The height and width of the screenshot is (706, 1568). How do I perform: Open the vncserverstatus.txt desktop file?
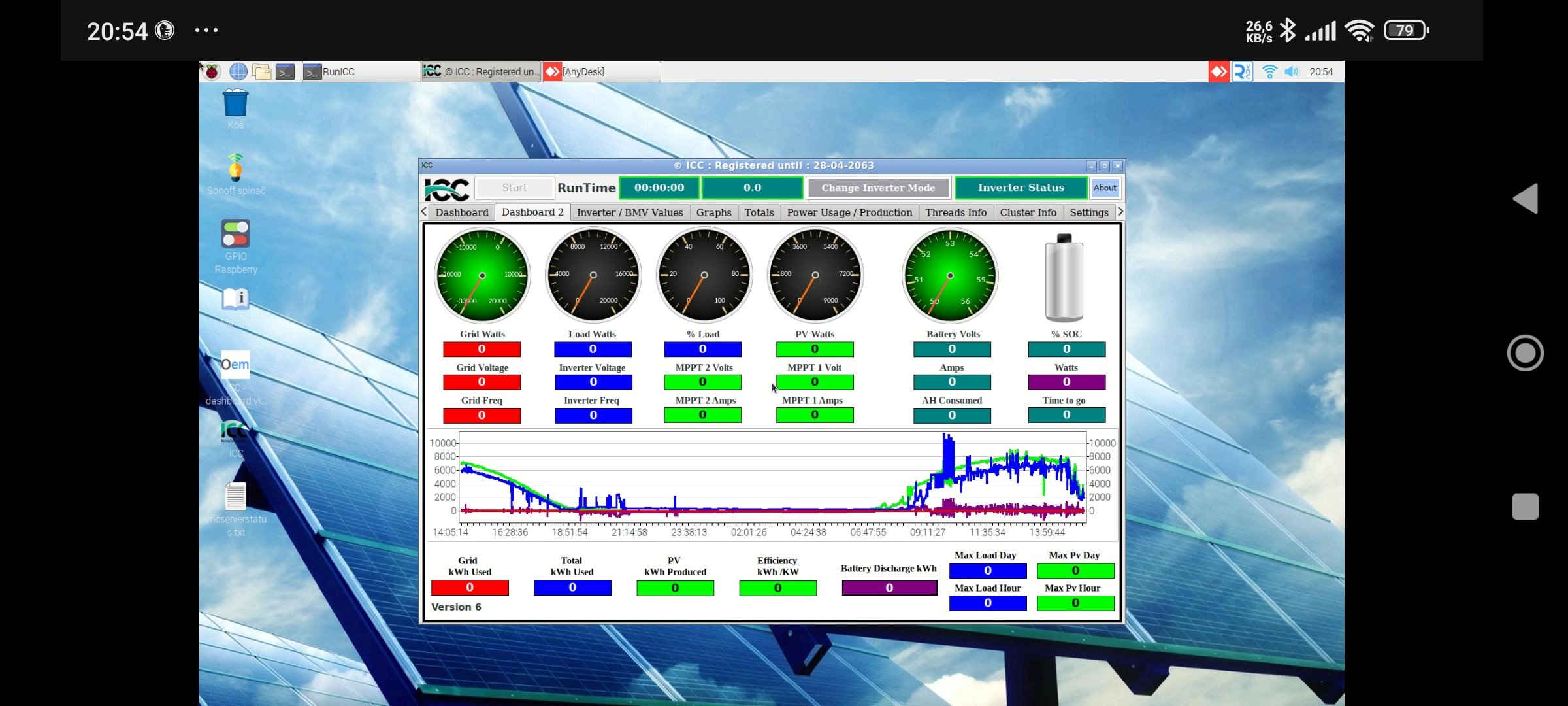click(236, 498)
